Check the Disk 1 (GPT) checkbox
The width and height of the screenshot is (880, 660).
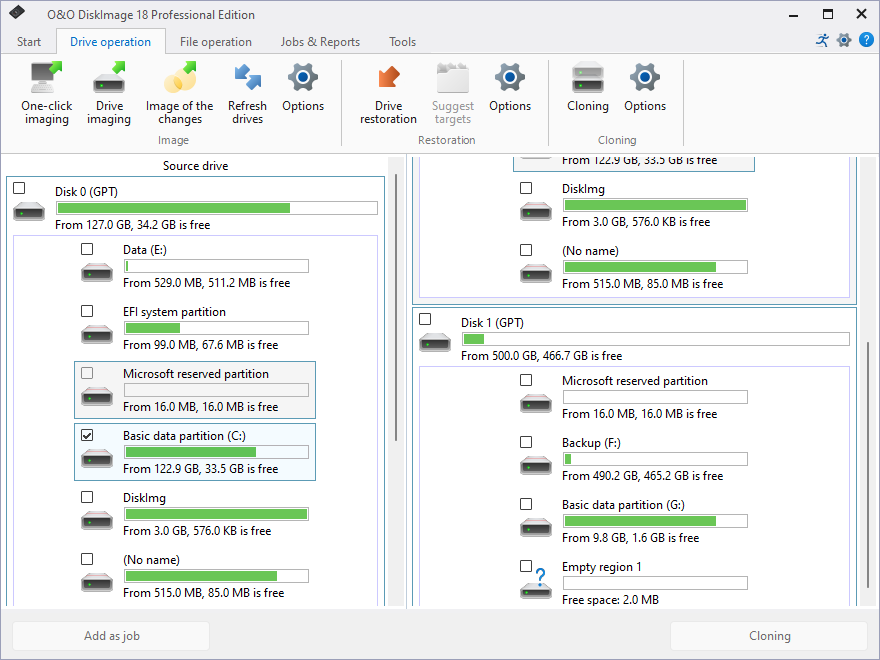[x=425, y=319]
